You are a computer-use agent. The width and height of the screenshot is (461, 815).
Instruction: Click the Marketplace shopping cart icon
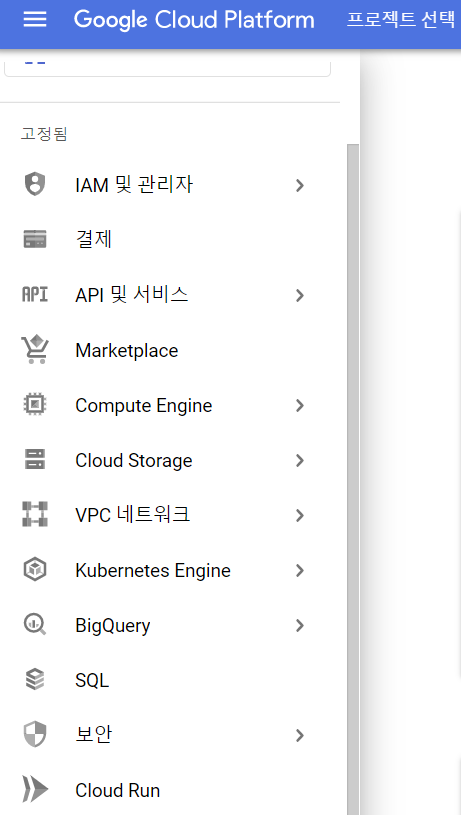tap(35, 349)
